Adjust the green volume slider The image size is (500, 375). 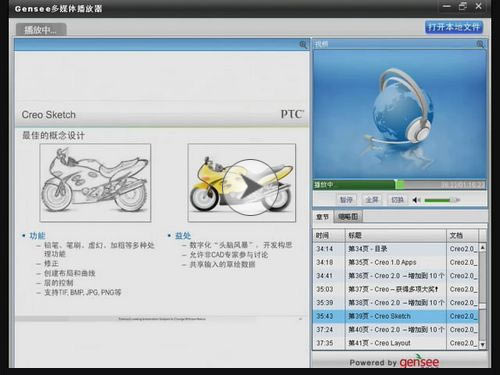pos(441,200)
